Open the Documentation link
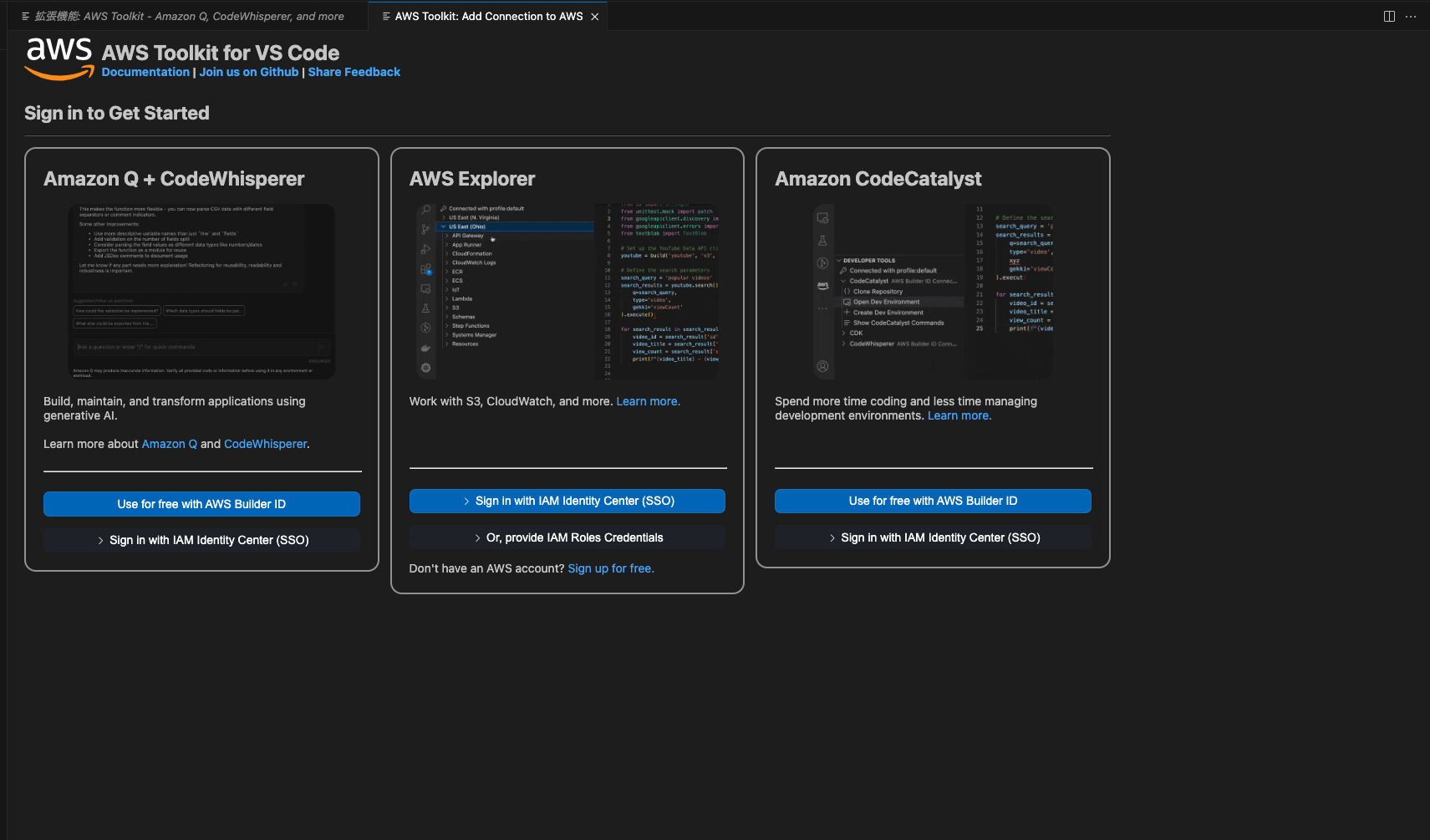This screenshot has height=840, width=1430. (x=145, y=72)
